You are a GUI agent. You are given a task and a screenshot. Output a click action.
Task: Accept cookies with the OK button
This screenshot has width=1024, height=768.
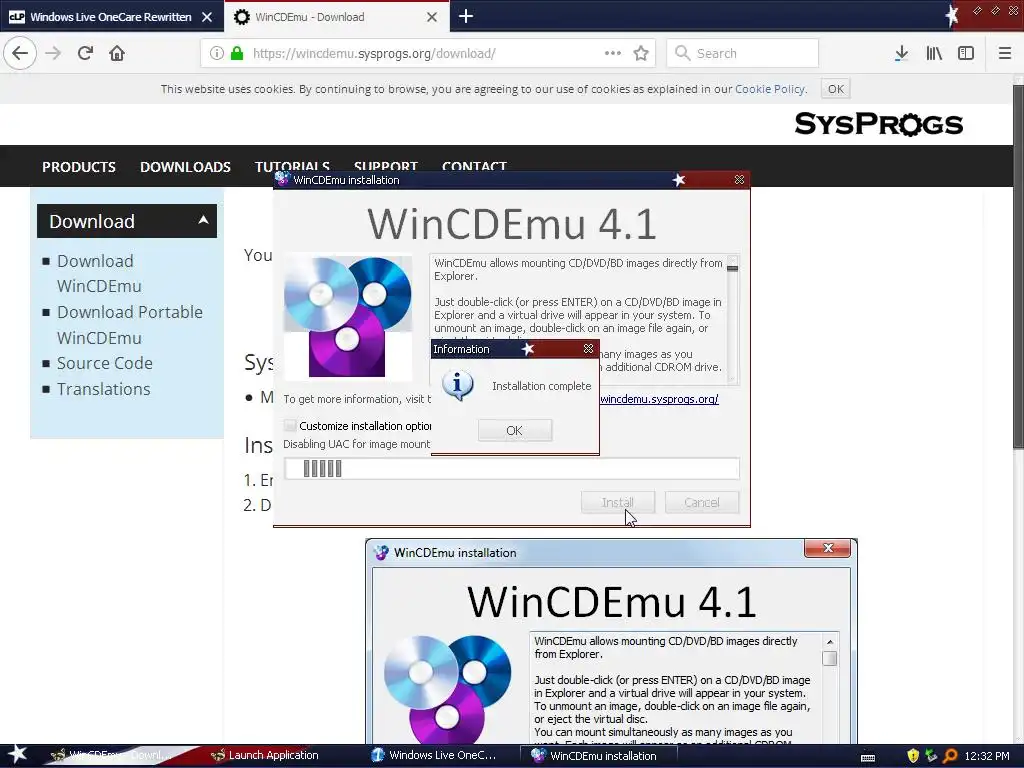pyautogui.click(x=835, y=89)
